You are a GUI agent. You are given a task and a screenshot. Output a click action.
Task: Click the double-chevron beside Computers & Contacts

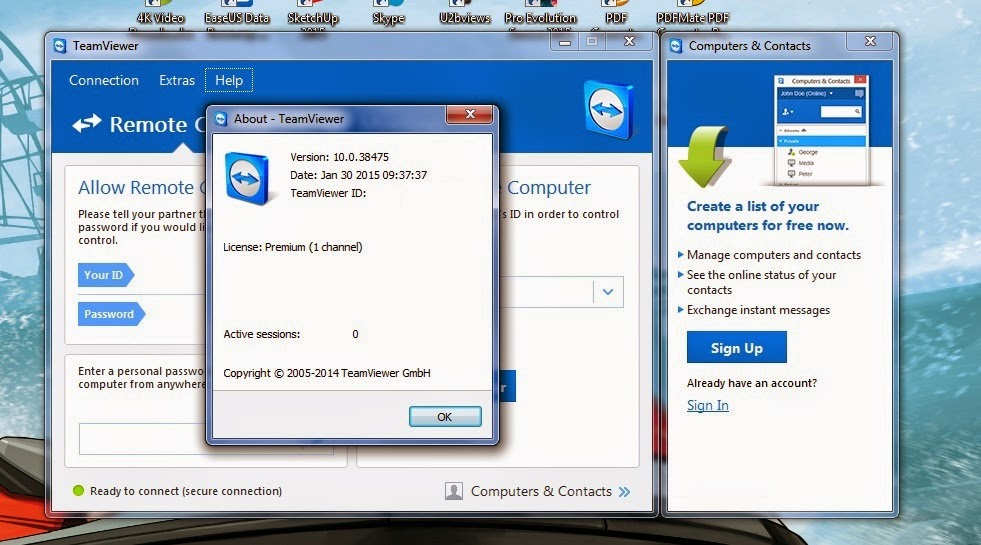pos(624,492)
